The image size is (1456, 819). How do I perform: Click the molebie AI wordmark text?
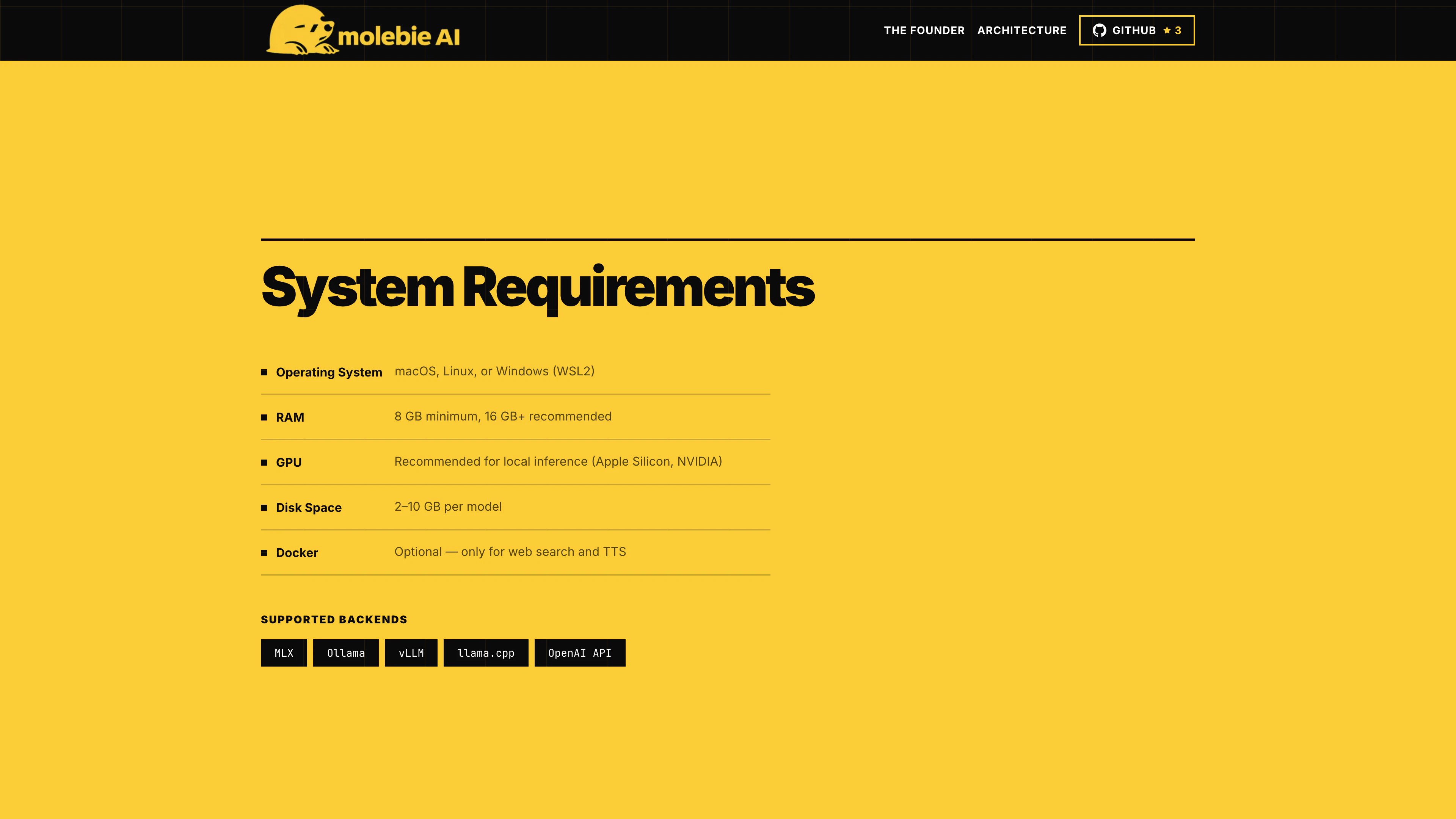click(x=399, y=37)
